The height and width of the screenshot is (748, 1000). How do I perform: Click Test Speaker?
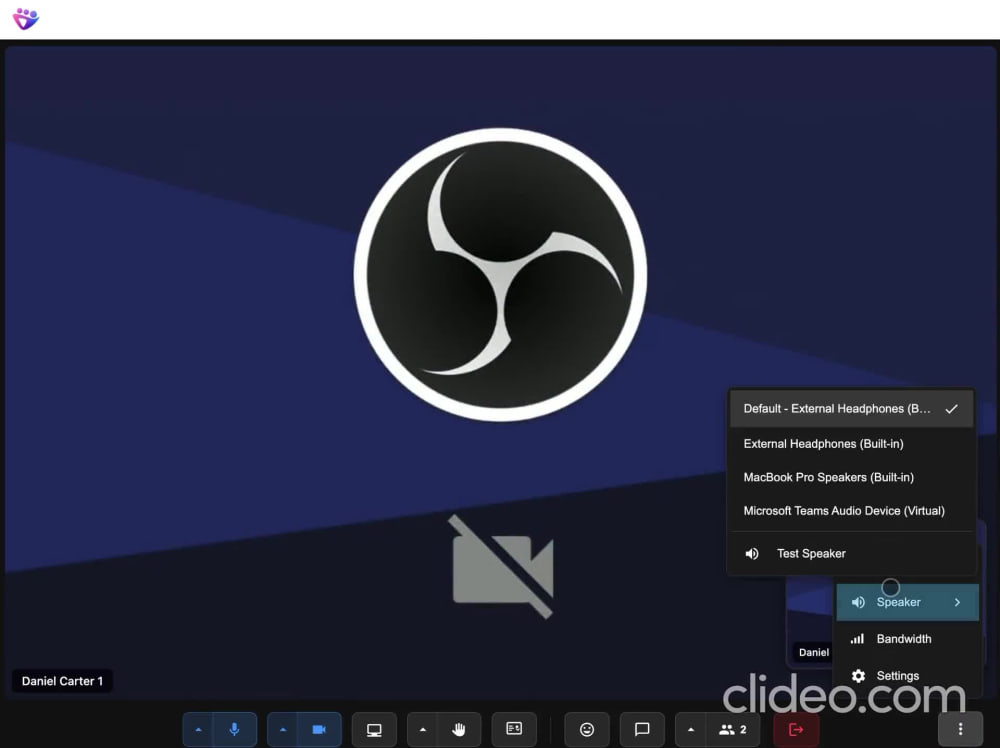pos(851,554)
